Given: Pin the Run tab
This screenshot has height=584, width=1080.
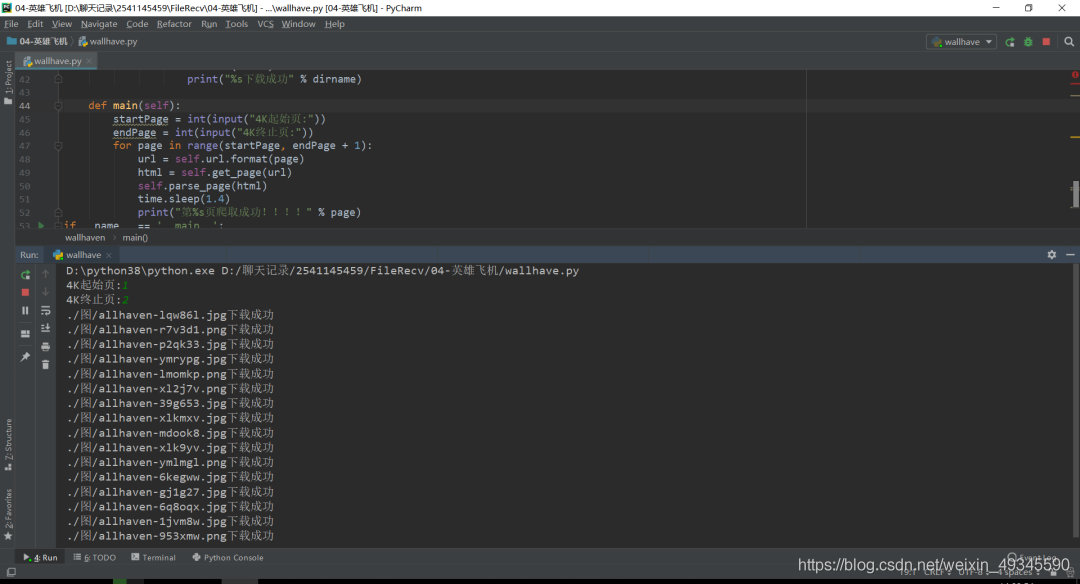Looking at the screenshot, I should click(25, 357).
